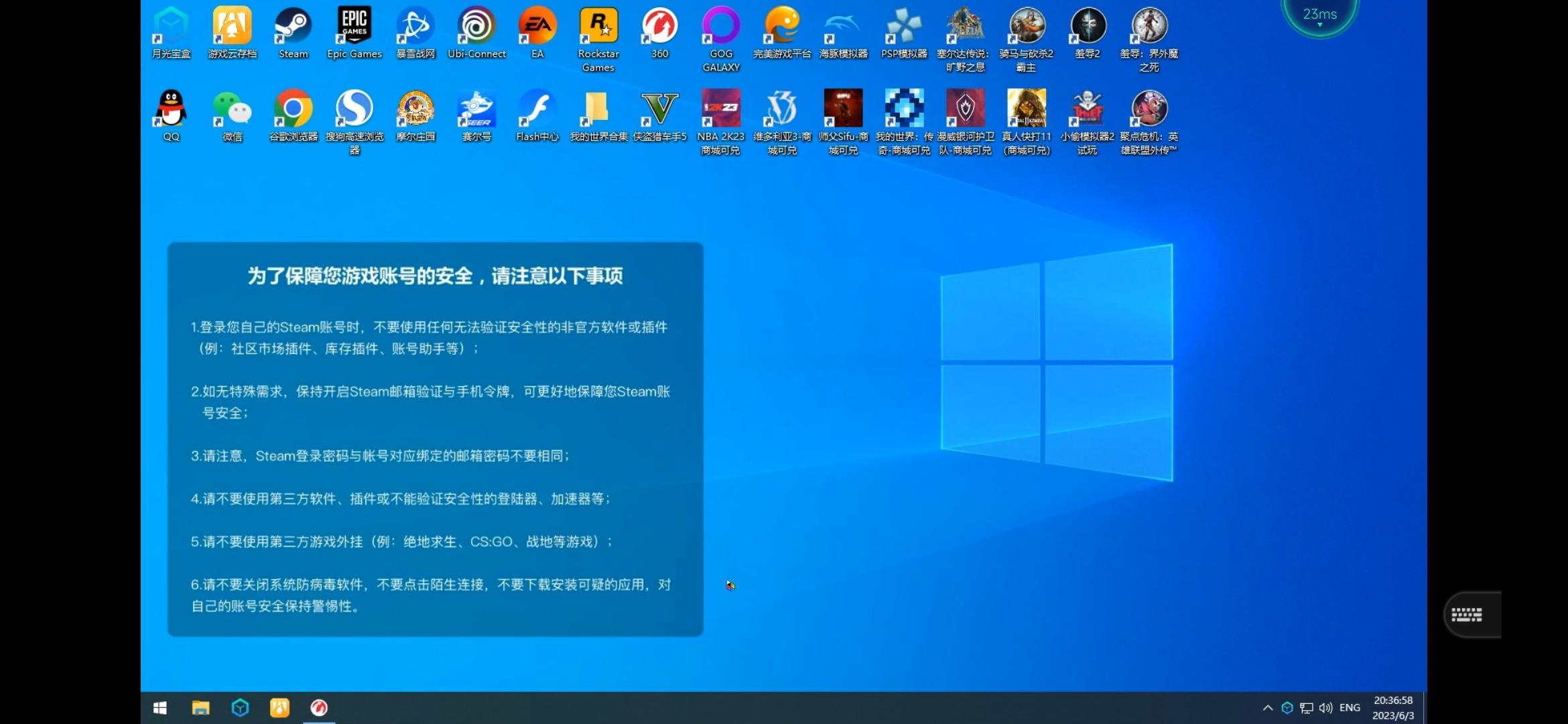
Task: Launch the 侠盗猎车手5 shortcut
Action: 660,116
